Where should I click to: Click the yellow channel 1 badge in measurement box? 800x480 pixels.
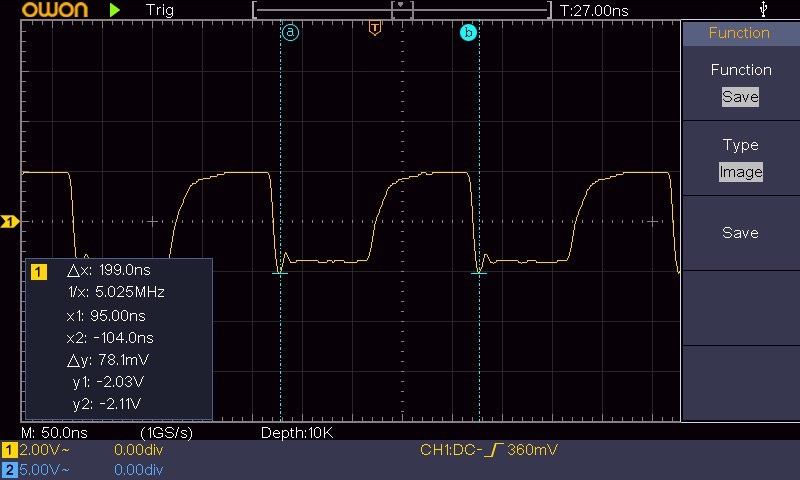point(39,272)
